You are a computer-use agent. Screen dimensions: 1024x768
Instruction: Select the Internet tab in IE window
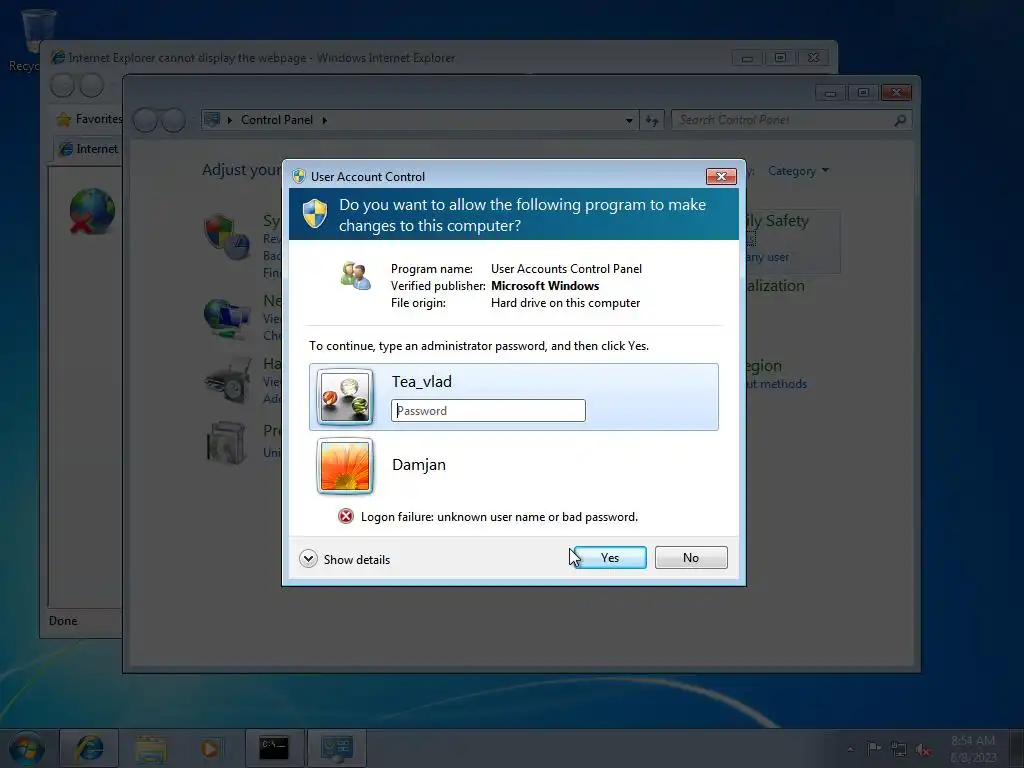(x=89, y=149)
